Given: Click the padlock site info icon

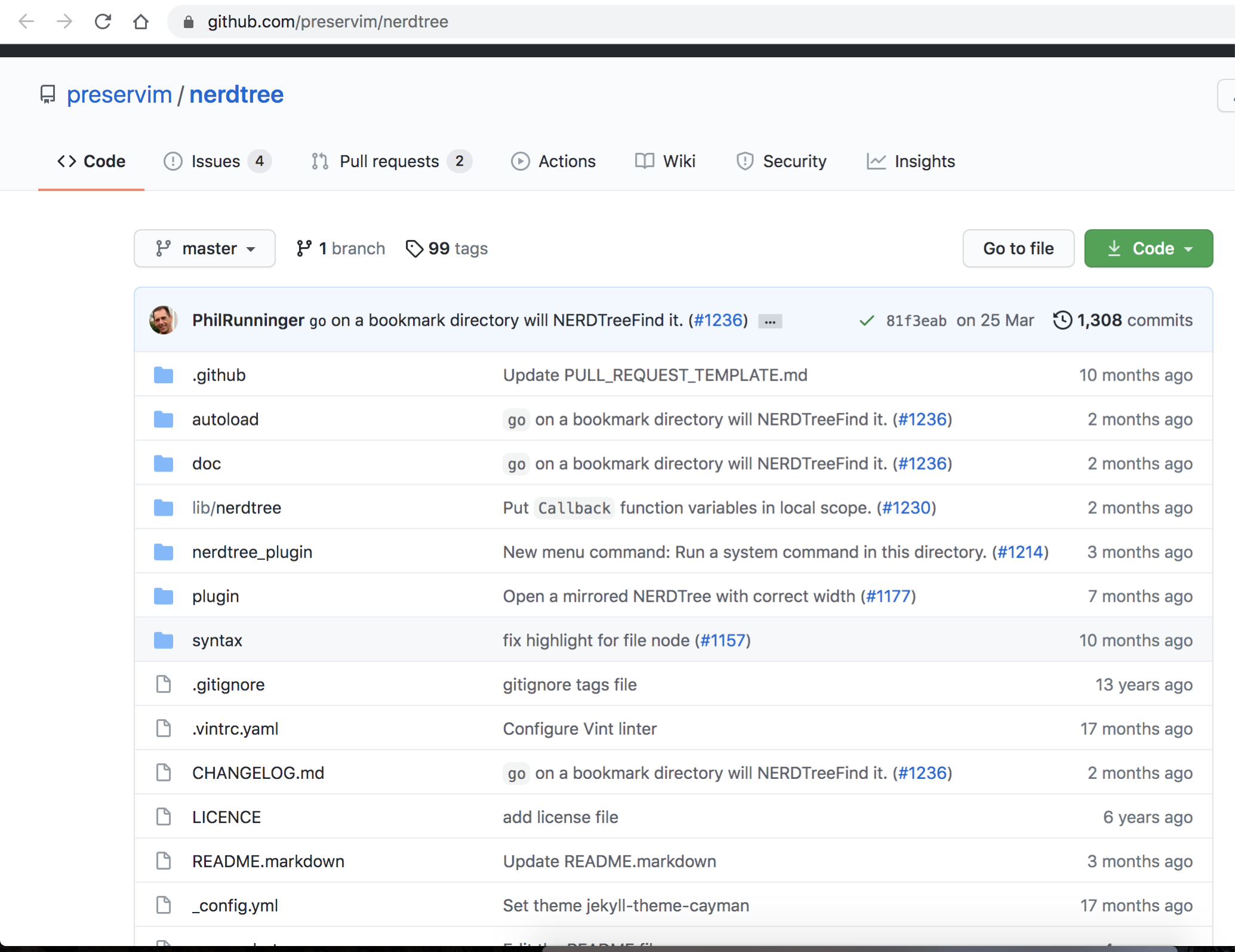Looking at the screenshot, I should (189, 22).
